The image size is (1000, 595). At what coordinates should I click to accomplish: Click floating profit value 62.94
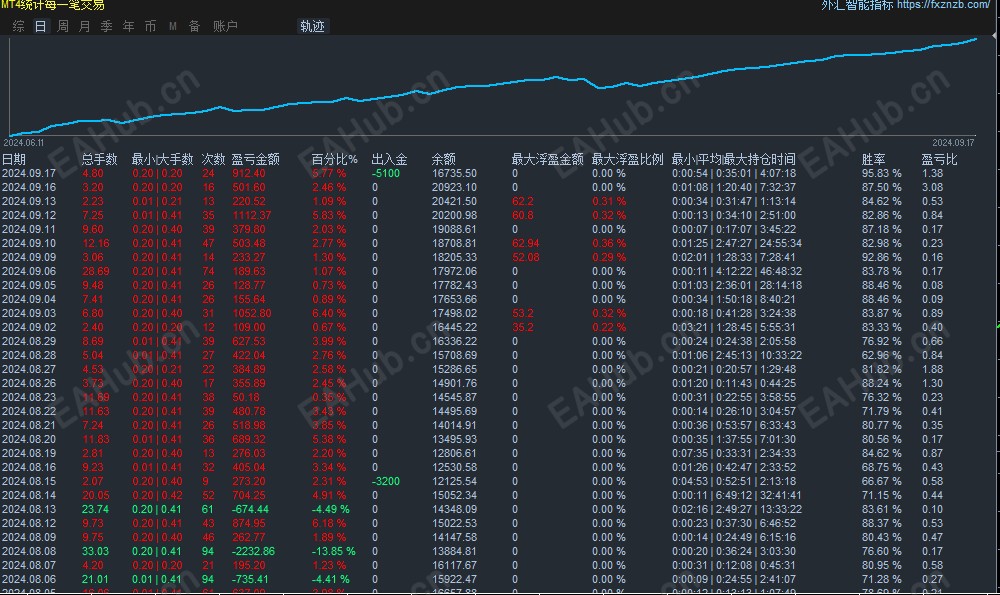(x=526, y=244)
